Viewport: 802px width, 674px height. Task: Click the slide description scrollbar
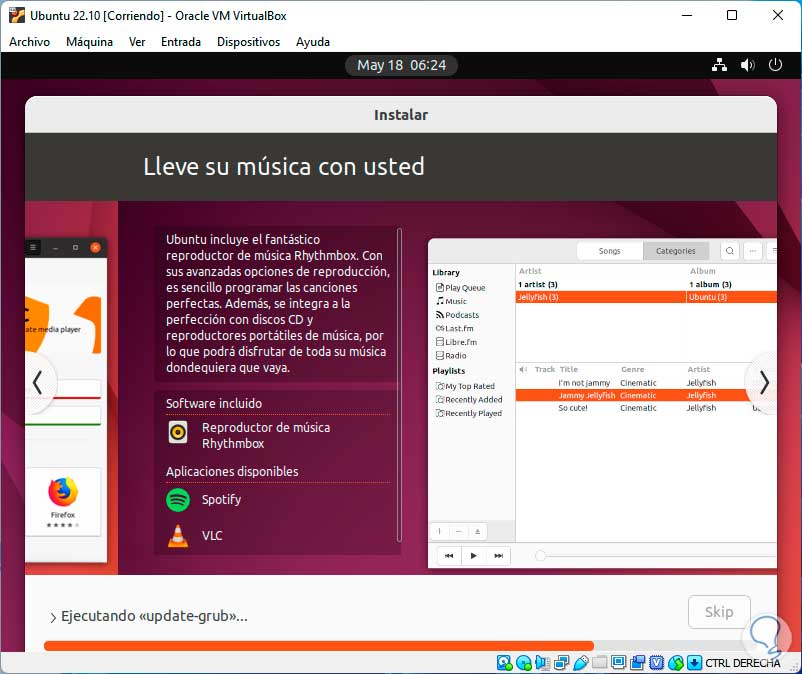tap(399, 386)
